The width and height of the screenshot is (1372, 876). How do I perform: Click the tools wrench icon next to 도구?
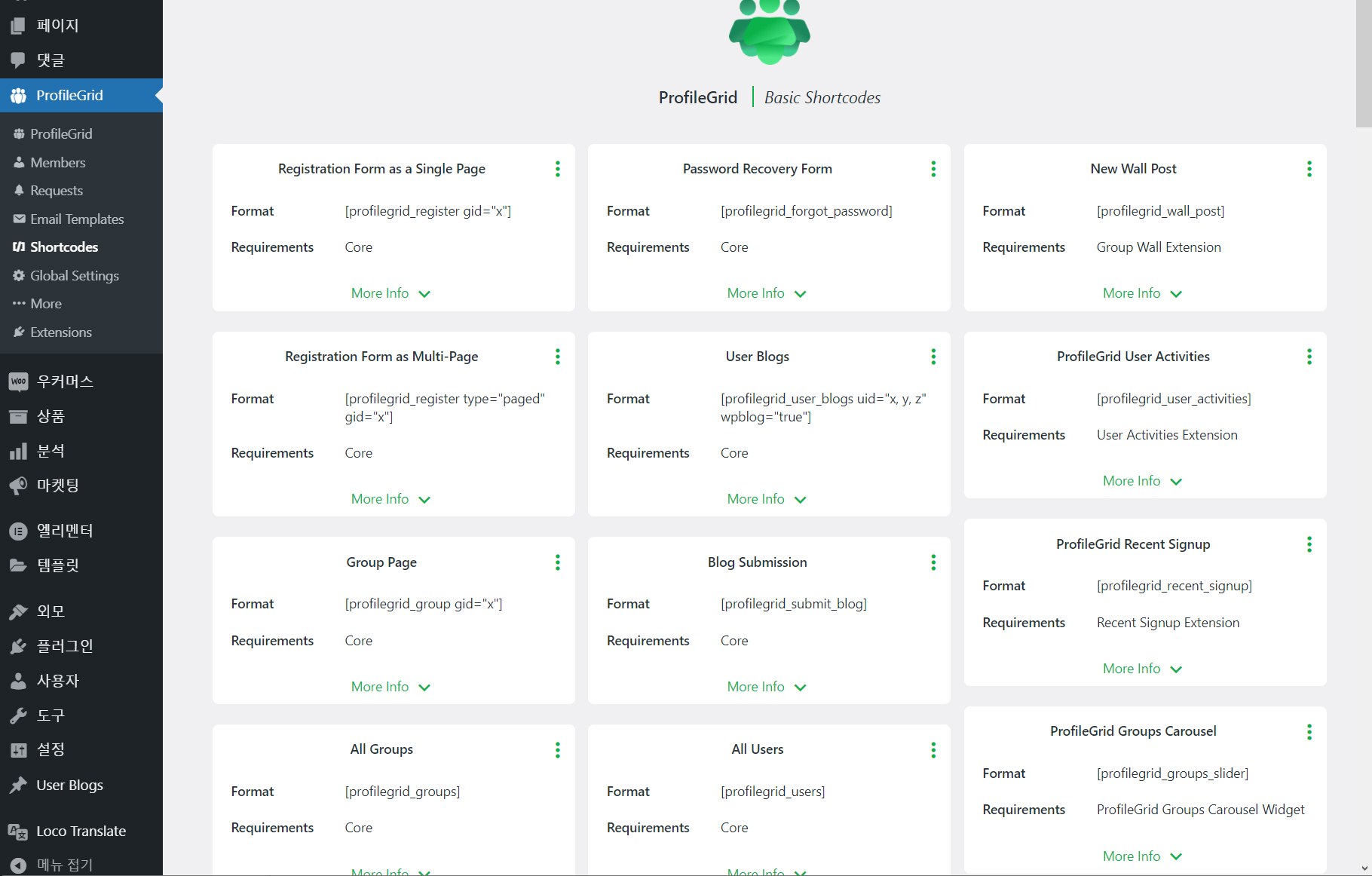click(18, 715)
